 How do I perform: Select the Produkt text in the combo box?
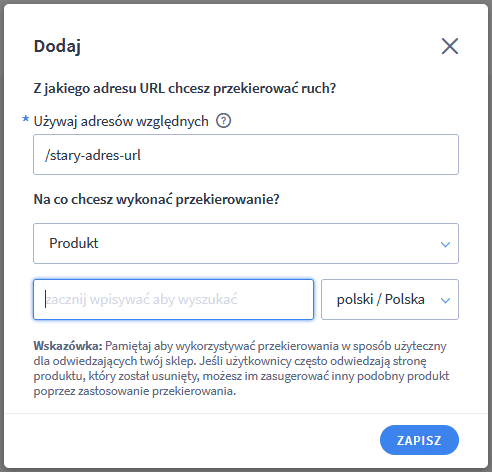click(x=74, y=243)
